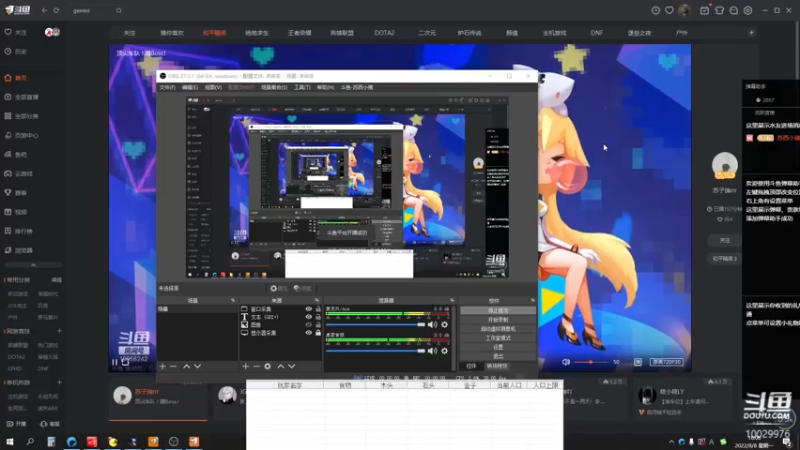Select the 绝地求生 category tab

(257, 33)
